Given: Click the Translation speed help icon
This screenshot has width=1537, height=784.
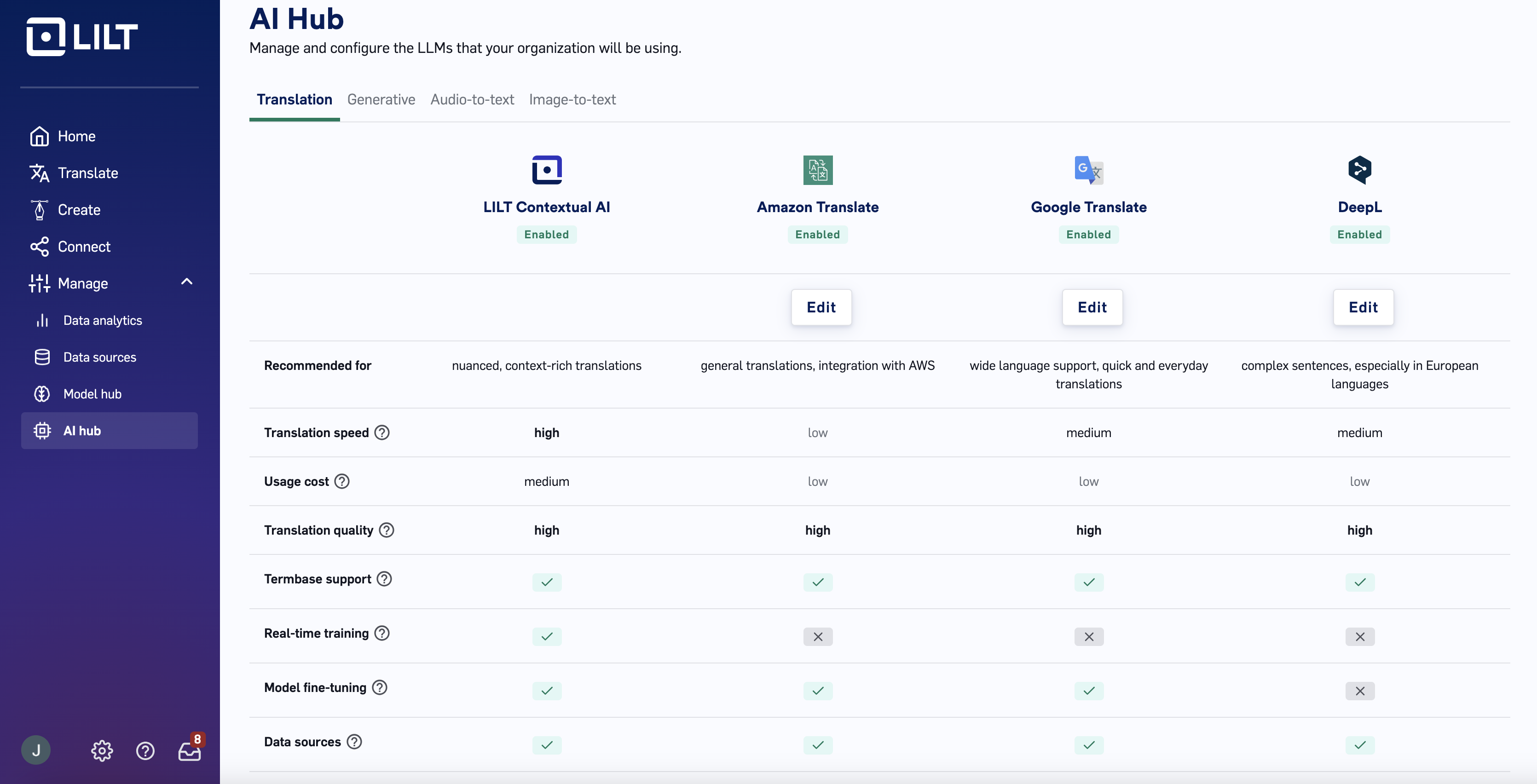Looking at the screenshot, I should (382, 432).
